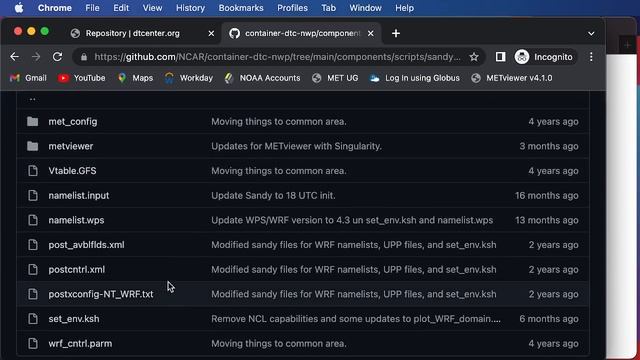Open a new tab with plus button

(x=396, y=33)
